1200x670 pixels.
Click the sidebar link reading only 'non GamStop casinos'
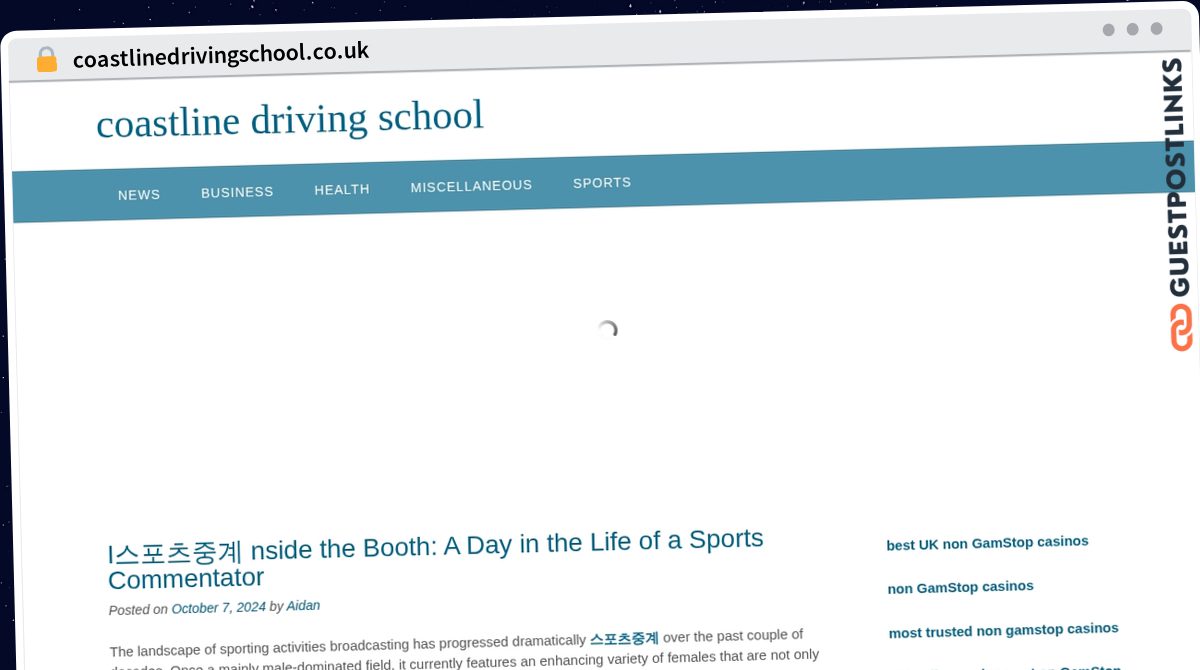(x=960, y=587)
